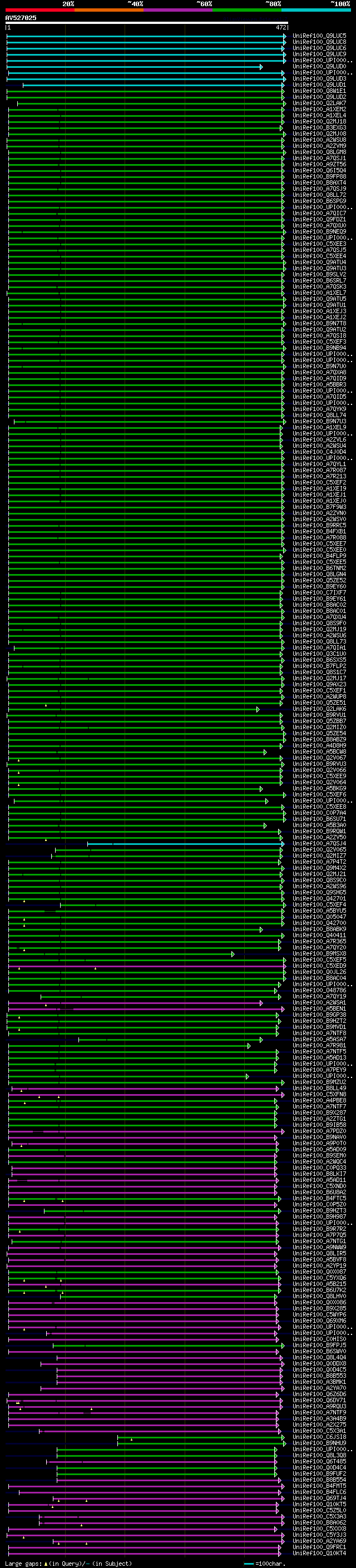Click hit UniRef100_B6SPG9
356x1568 pixels.
(x=319, y=201)
